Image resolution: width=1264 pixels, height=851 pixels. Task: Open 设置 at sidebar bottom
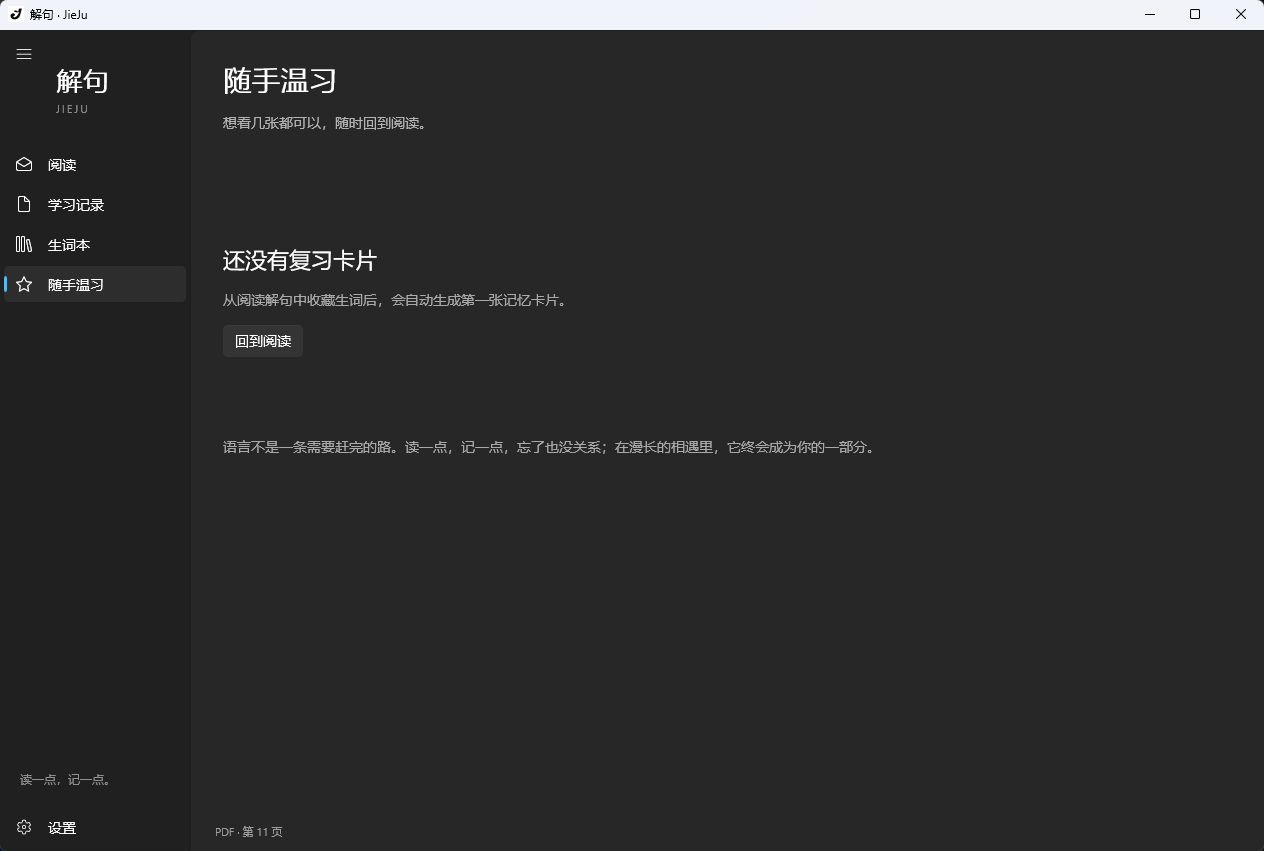[95, 827]
